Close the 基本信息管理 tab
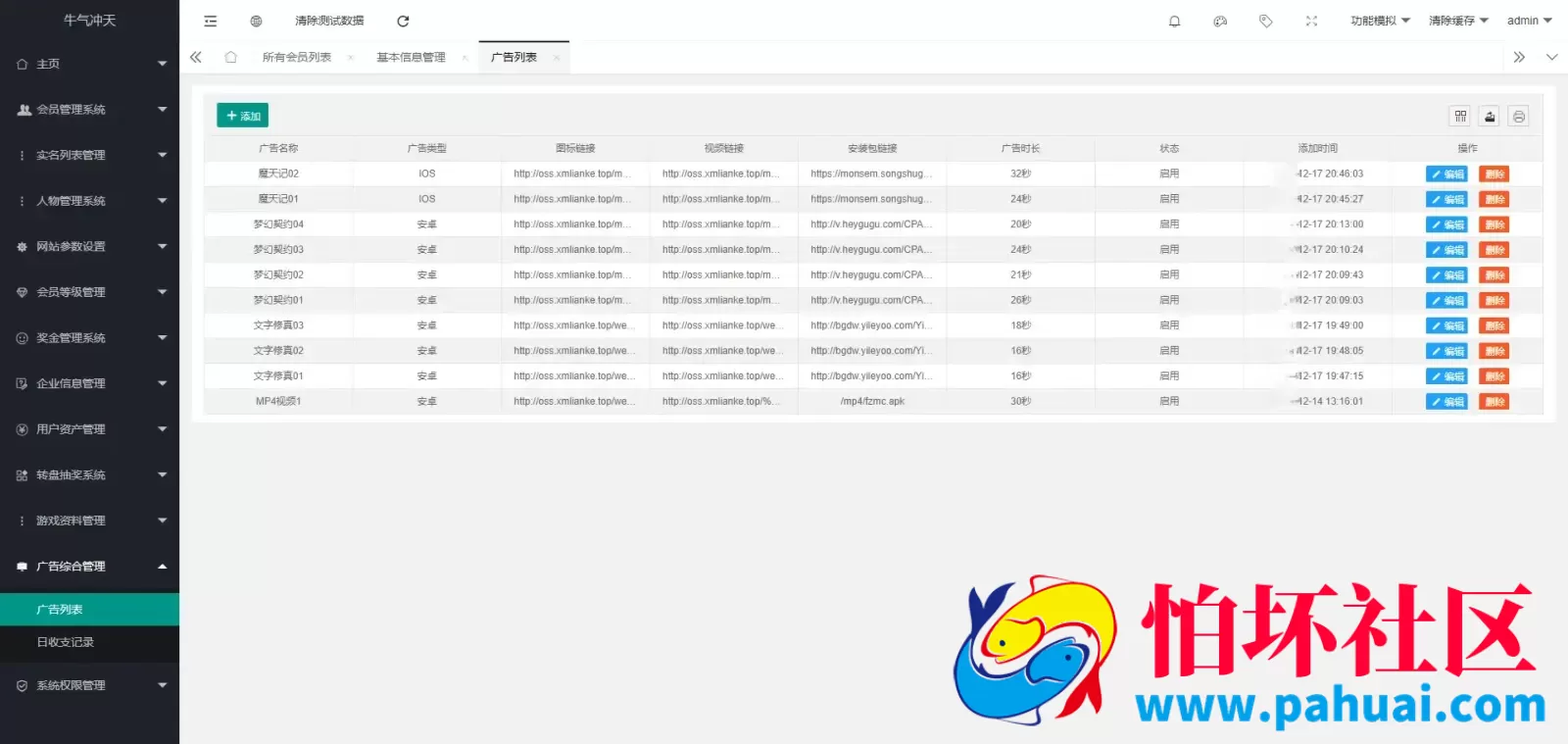 (x=465, y=58)
